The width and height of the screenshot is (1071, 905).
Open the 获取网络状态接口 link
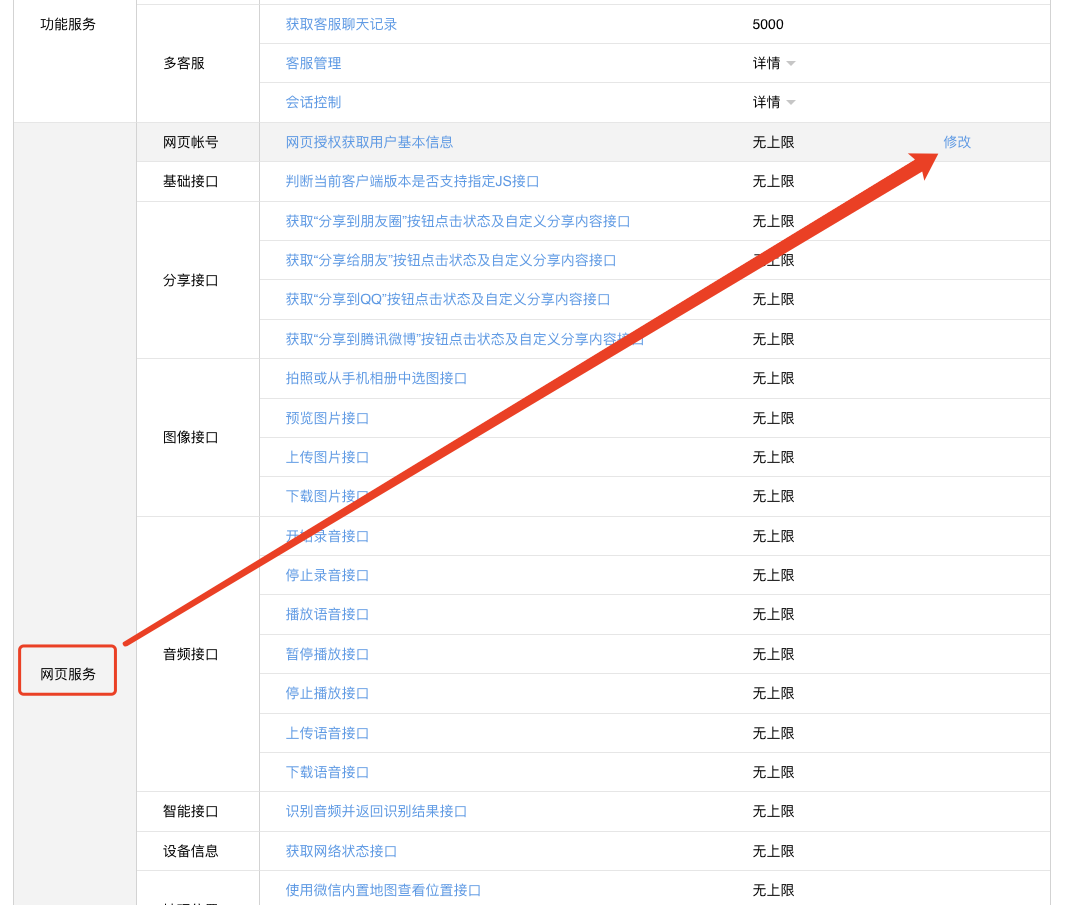coord(341,851)
